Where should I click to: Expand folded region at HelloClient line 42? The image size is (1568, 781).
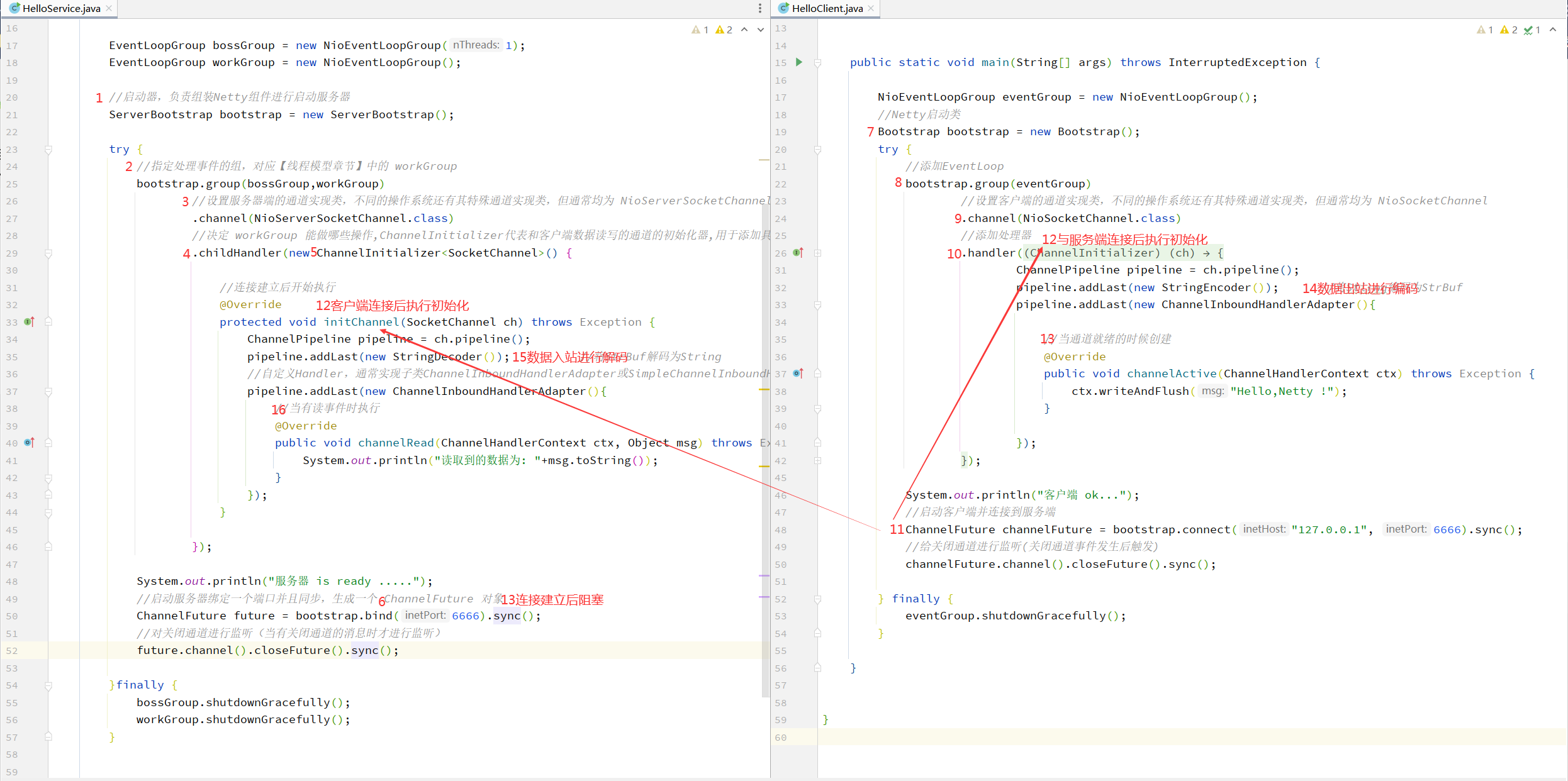pos(818,461)
